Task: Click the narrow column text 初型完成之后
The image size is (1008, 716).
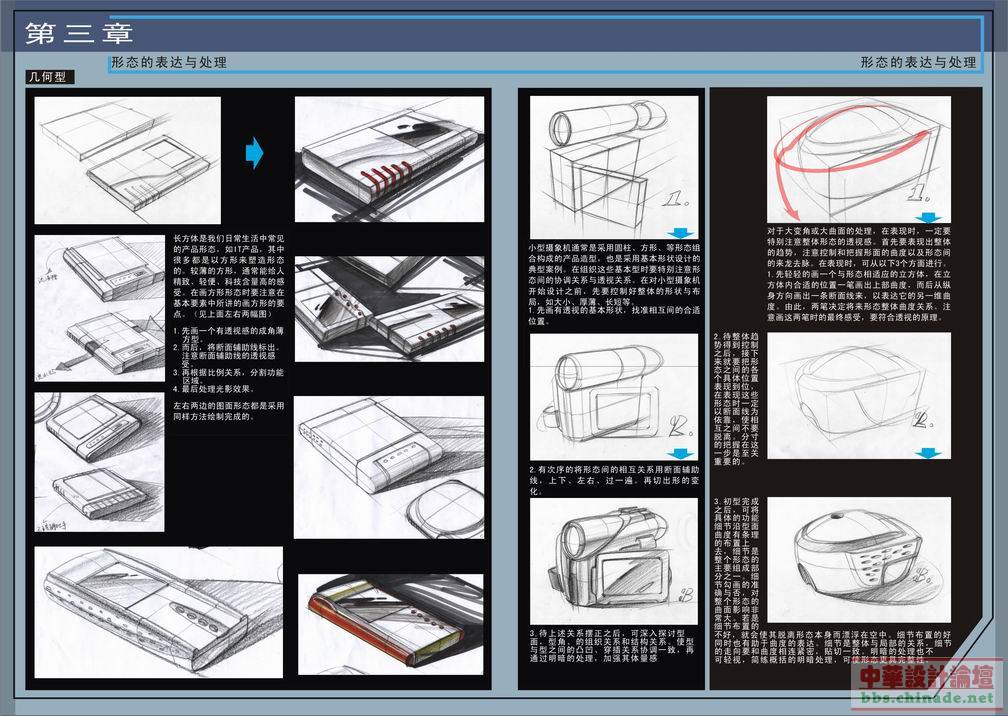Action: tap(736, 562)
